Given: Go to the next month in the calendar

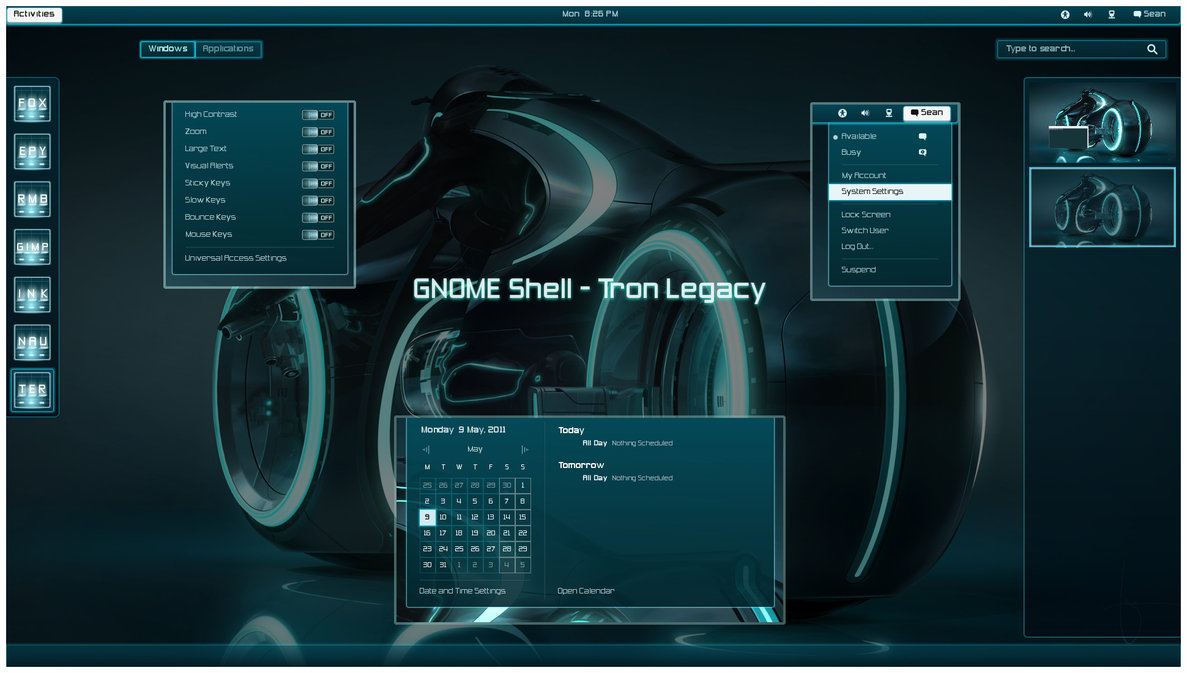Looking at the screenshot, I should (524, 449).
